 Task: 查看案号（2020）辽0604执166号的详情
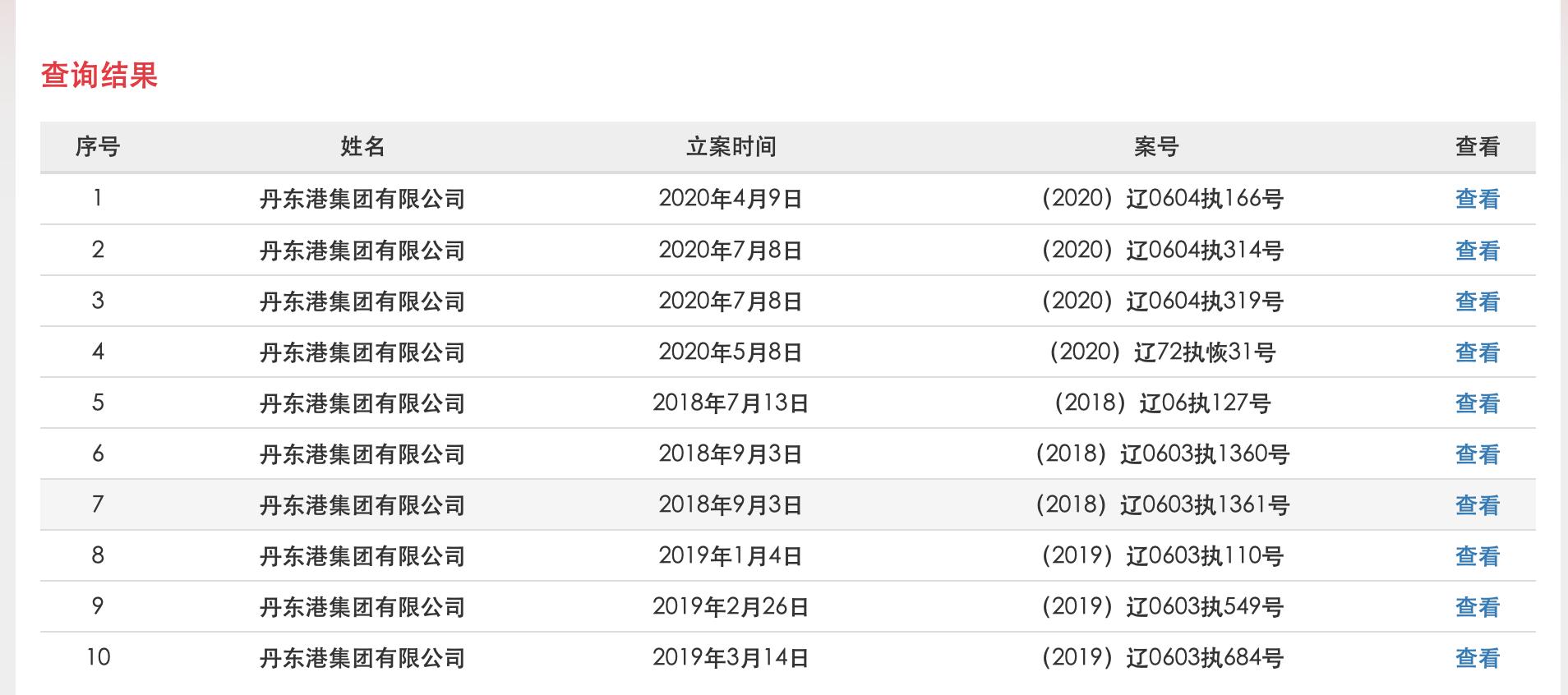click(x=1473, y=199)
